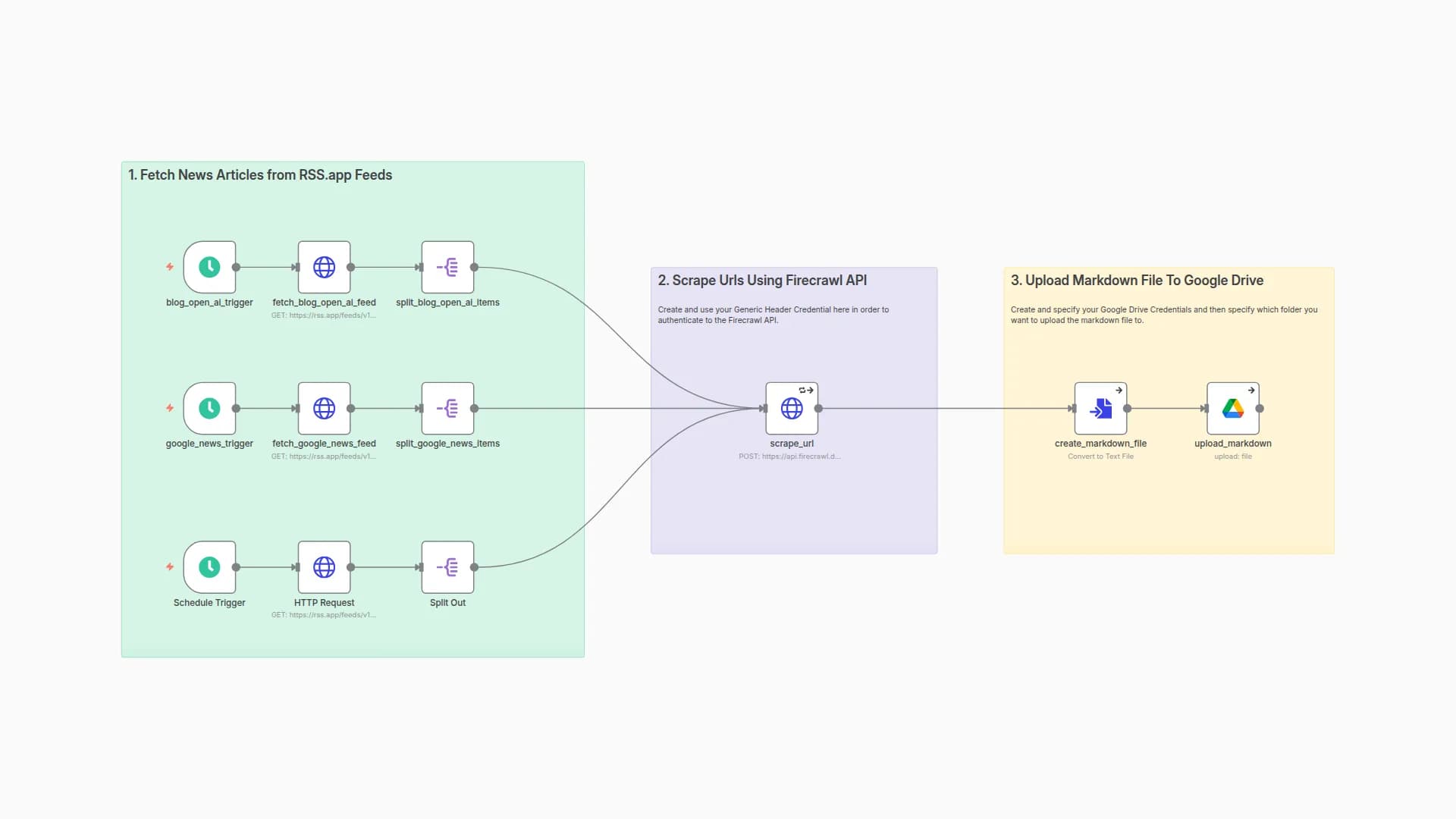Select the fetch_google_news_feed globe icon
Viewport: 1456px width, 819px height.
pyautogui.click(x=325, y=408)
